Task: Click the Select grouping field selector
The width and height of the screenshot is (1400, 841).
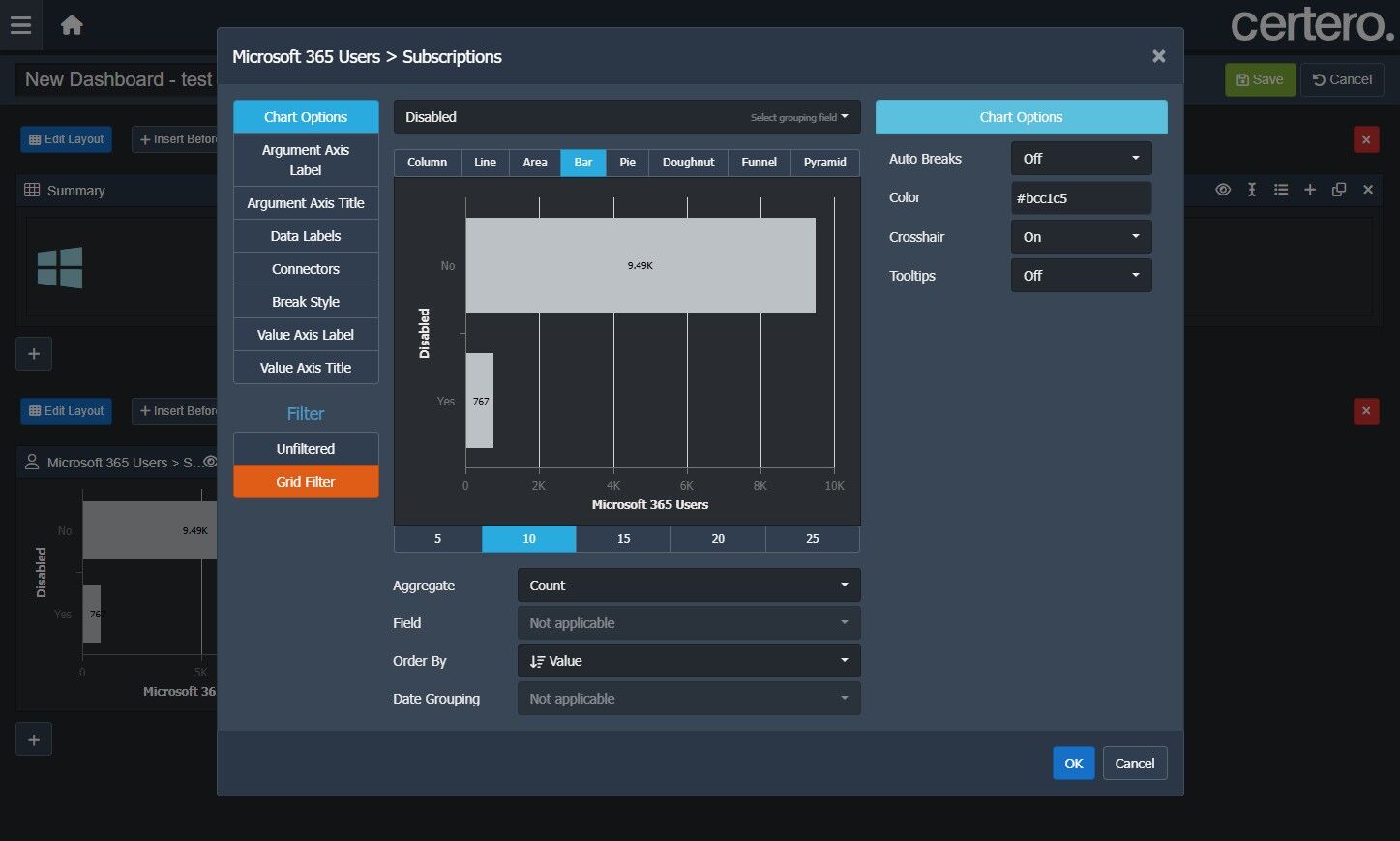Action: pos(798,117)
